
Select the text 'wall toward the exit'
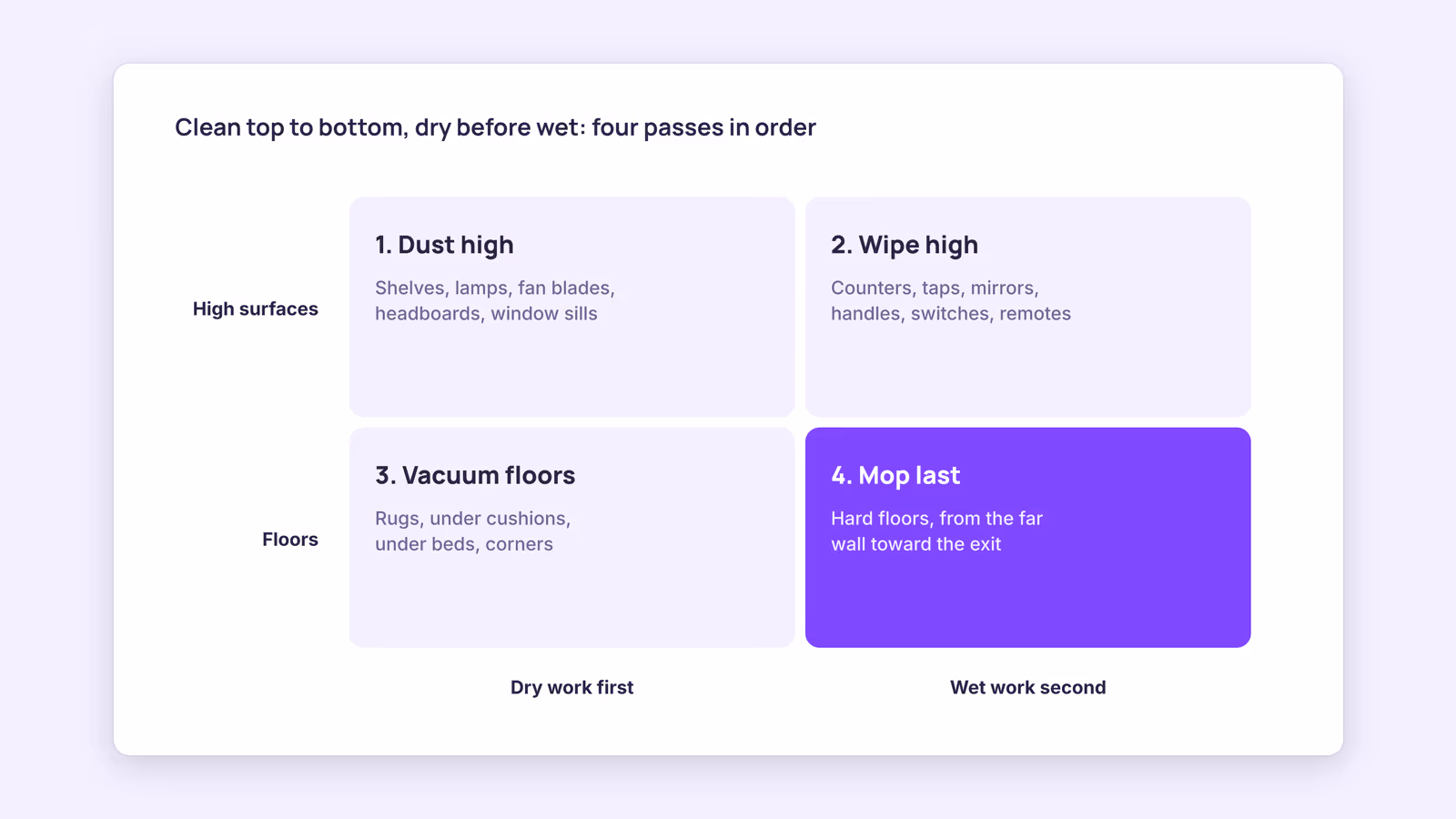coord(915,544)
